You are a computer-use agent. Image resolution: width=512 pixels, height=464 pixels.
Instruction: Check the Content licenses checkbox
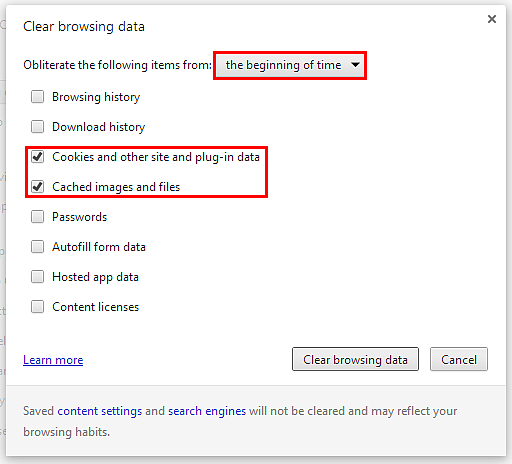point(37,307)
